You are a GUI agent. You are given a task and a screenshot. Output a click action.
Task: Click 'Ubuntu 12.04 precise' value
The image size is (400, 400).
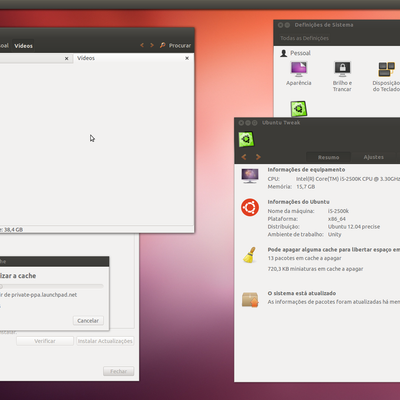coord(354,227)
